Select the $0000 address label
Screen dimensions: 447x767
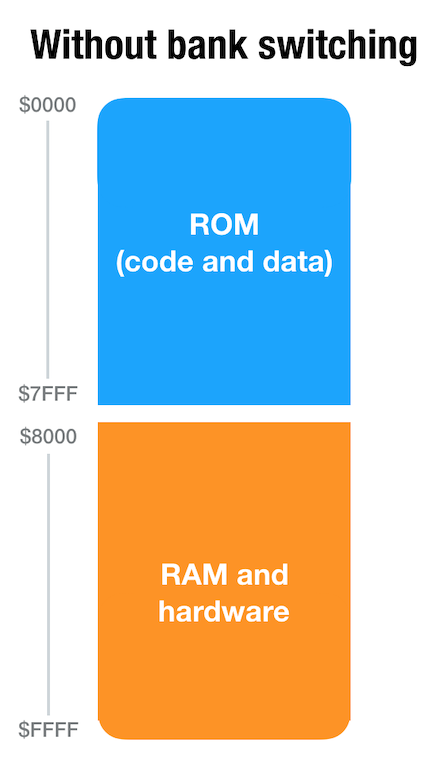pos(47,105)
